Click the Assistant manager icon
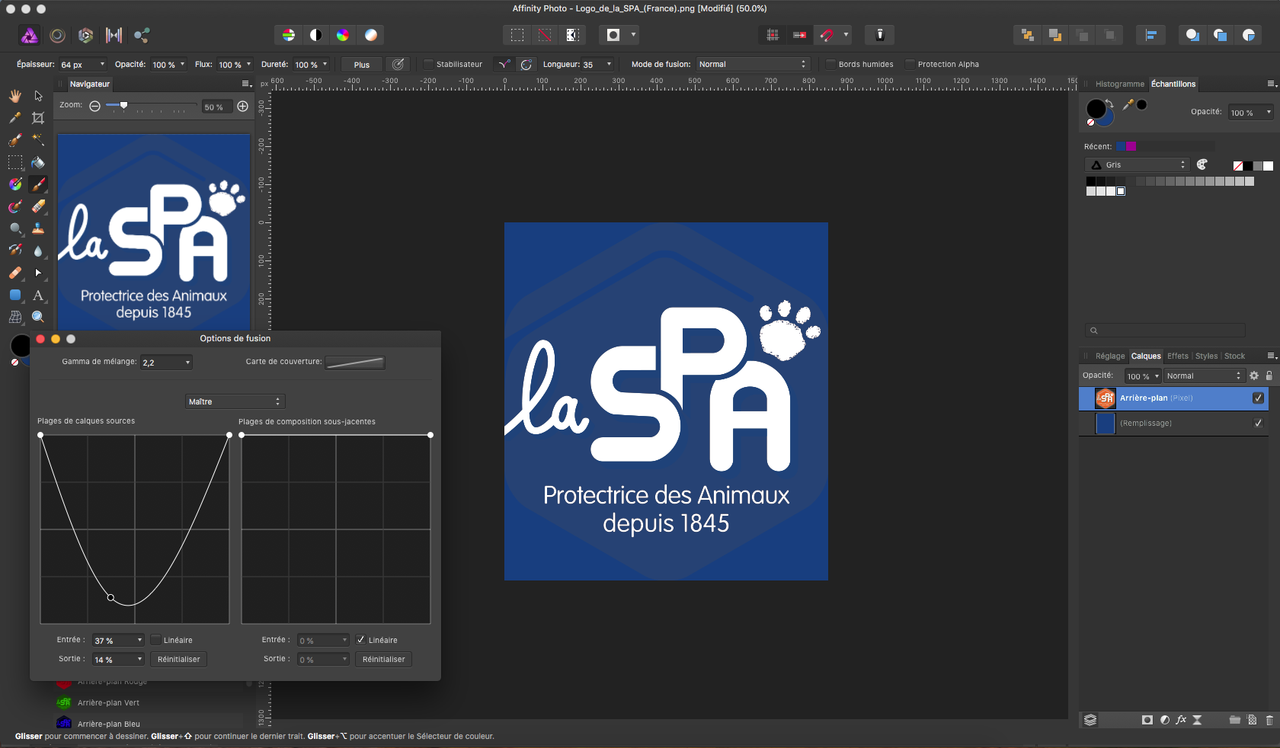Screen dimensions: 1280x748 coord(880,35)
